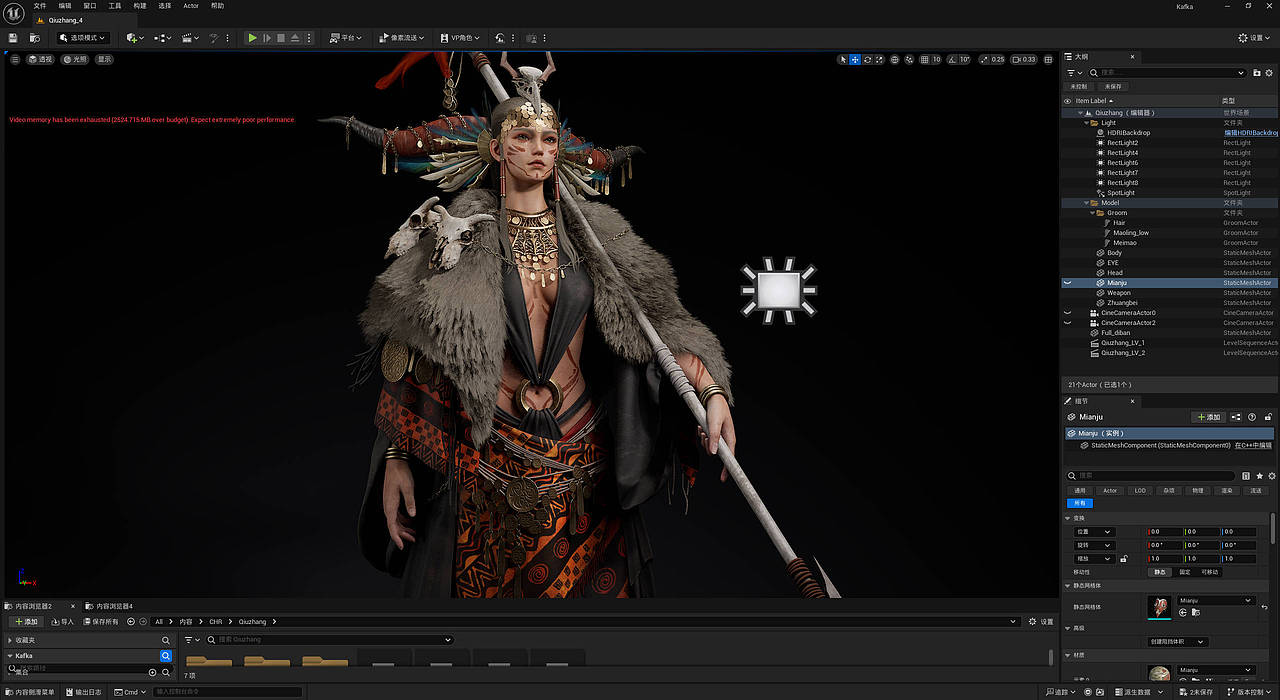
Task: Open the 显示 show flags menu
Action: pyautogui.click(x=104, y=59)
